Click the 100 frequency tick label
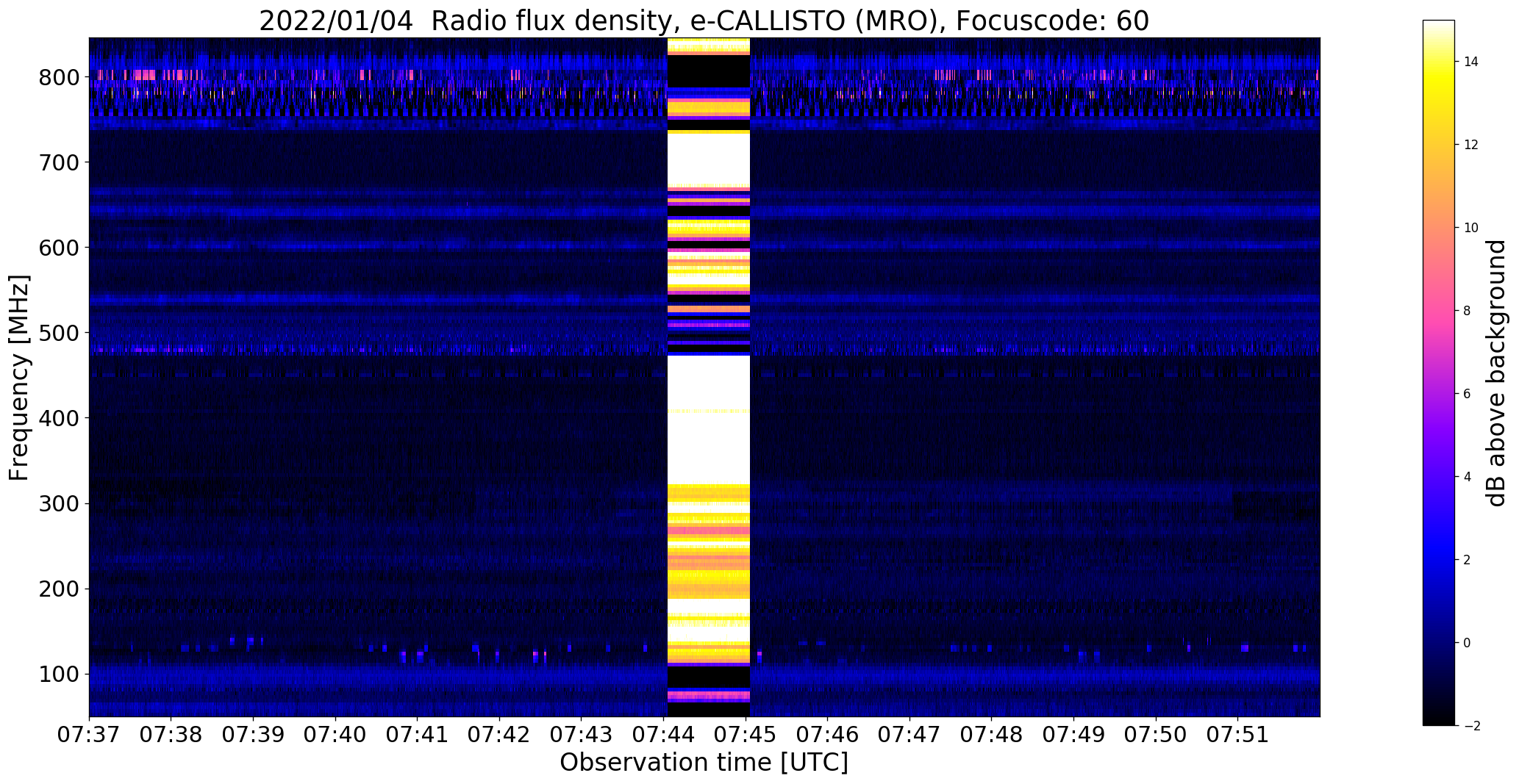The height and width of the screenshot is (784, 1519). pyautogui.click(x=58, y=674)
